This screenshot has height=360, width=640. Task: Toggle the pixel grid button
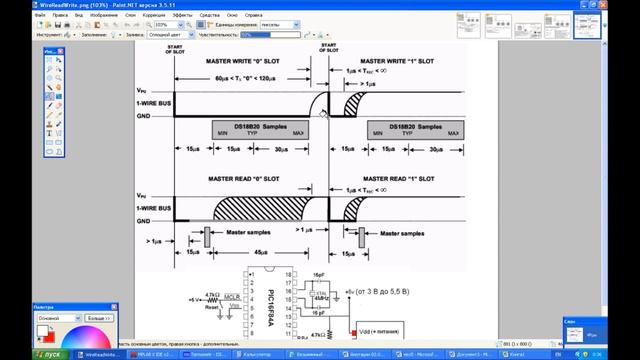(x=200, y=25)
